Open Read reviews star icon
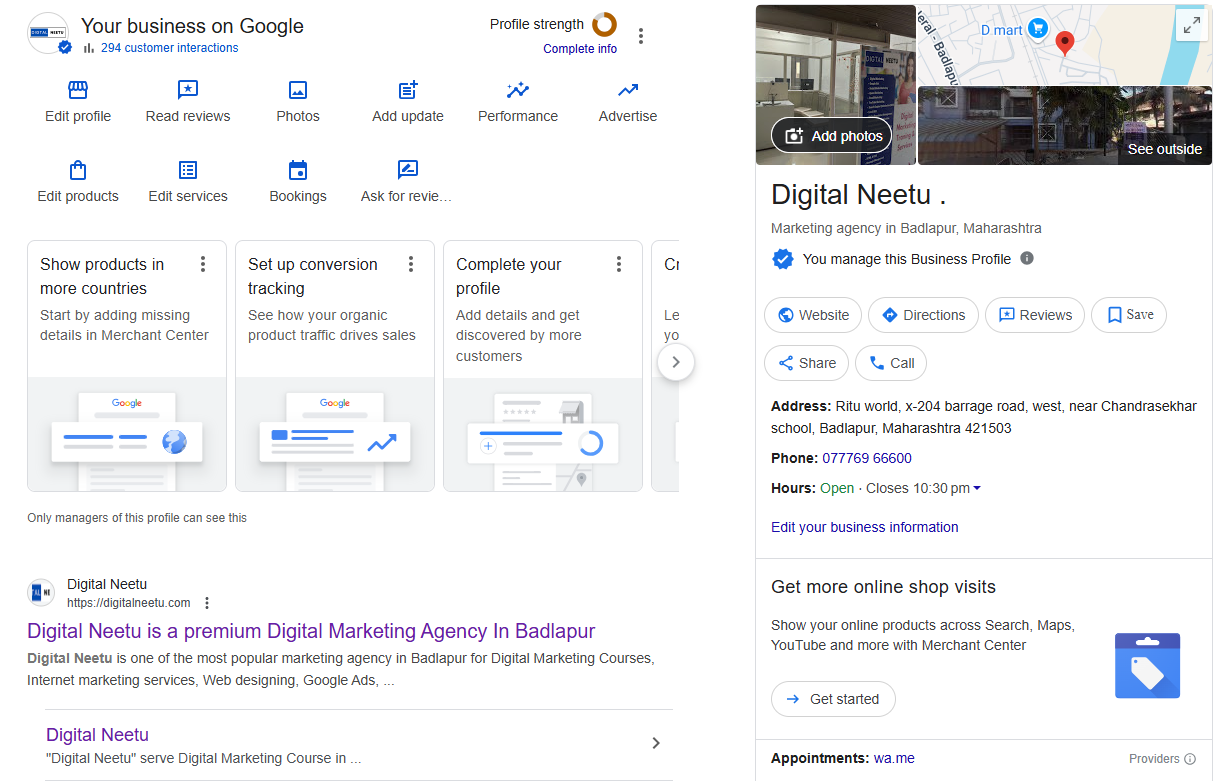 (x=188, y=90)
